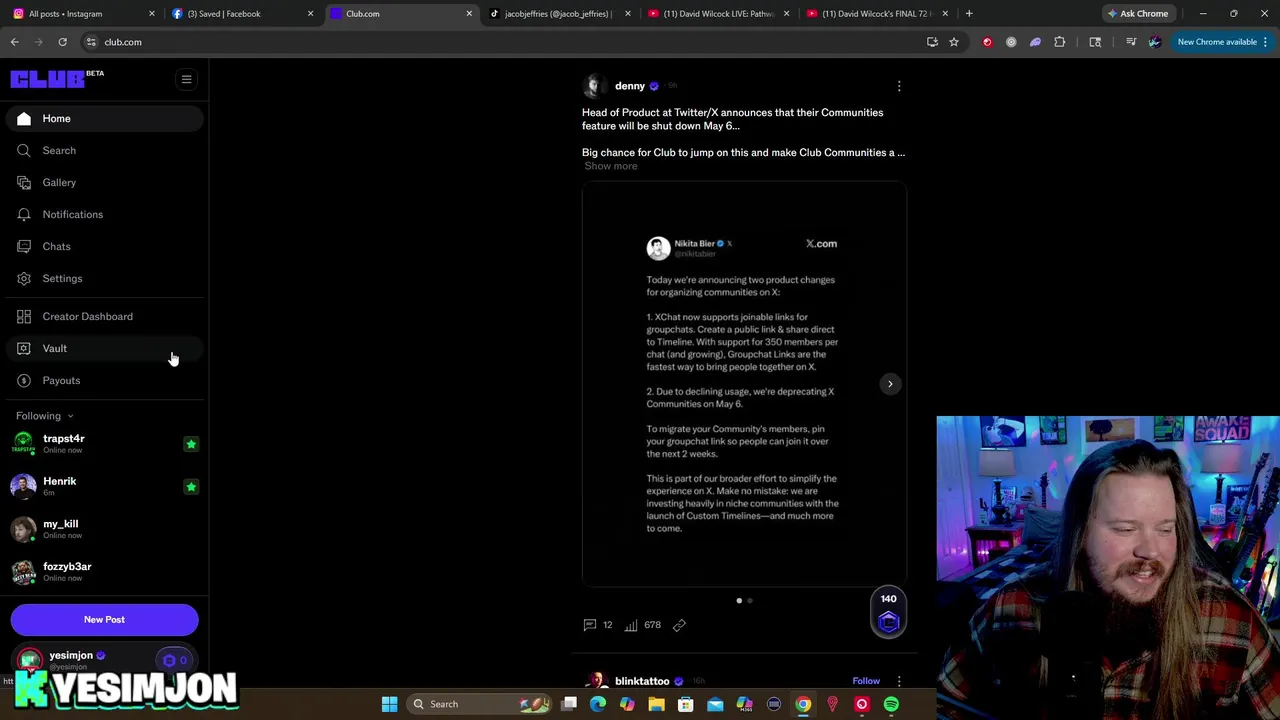Click denny's username on the post
1280x720 pixels.
(x=630, y=86)
